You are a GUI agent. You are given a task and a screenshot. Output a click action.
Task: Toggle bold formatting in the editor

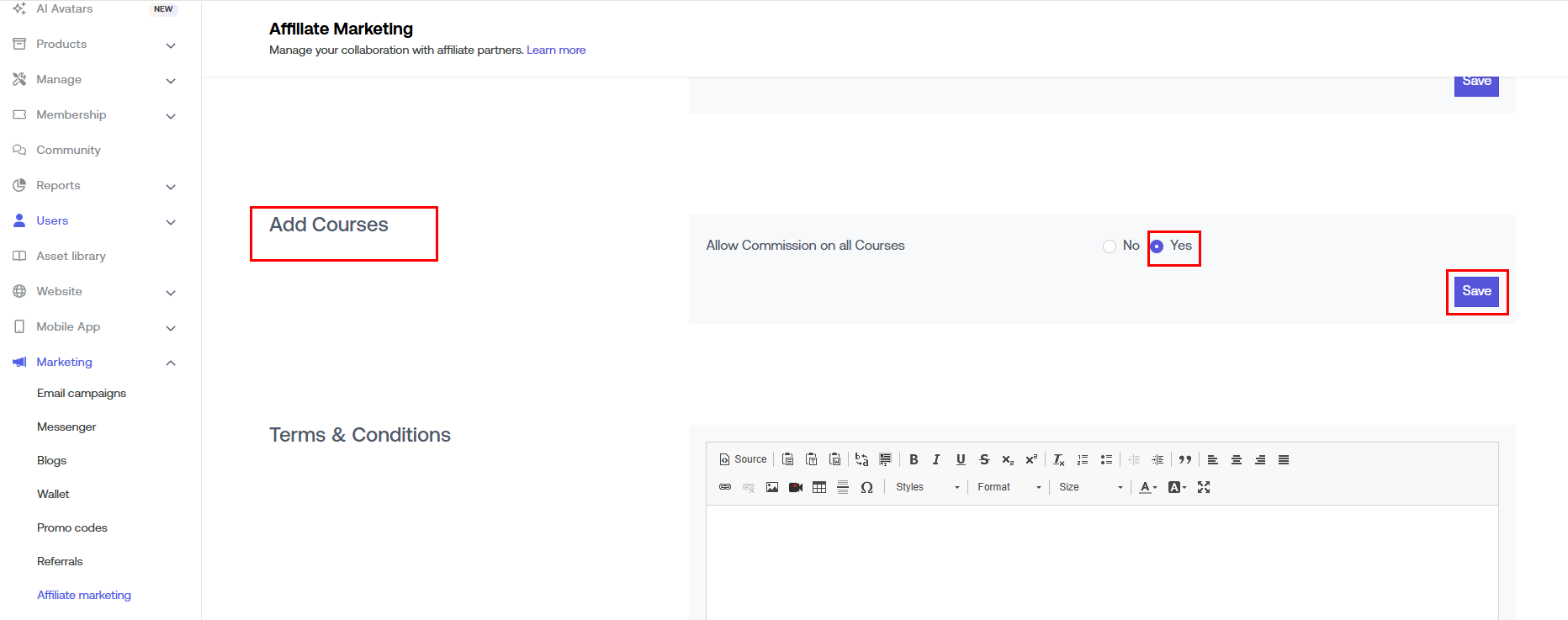[x=914, y=459]
